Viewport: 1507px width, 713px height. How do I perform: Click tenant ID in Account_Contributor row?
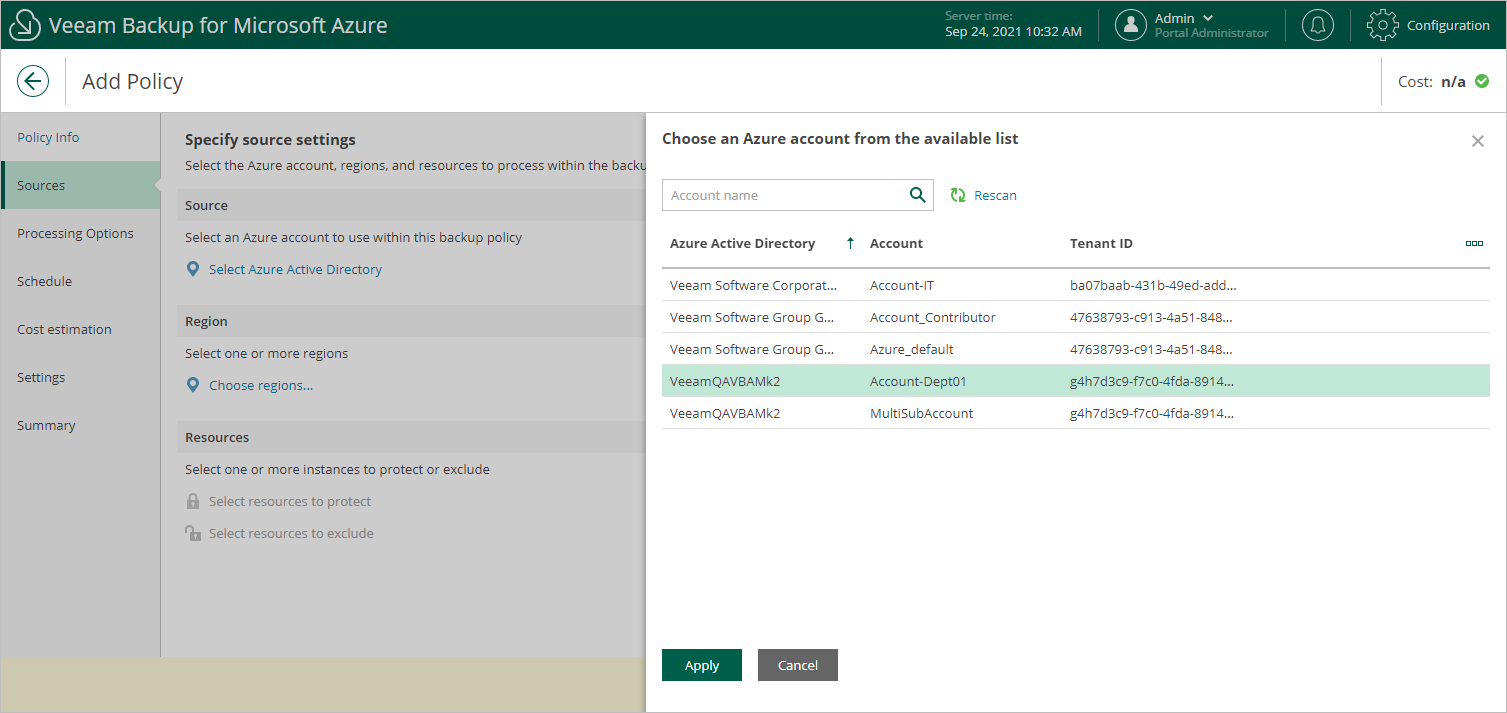click(1151, 317)
